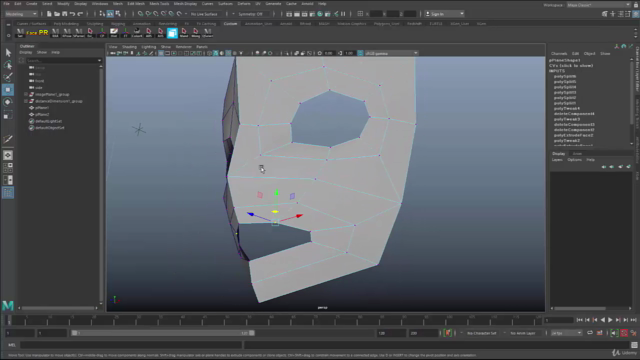
Task: Activate the Lasso select tool
Action: pyautogui.click(x=8, y=65)
